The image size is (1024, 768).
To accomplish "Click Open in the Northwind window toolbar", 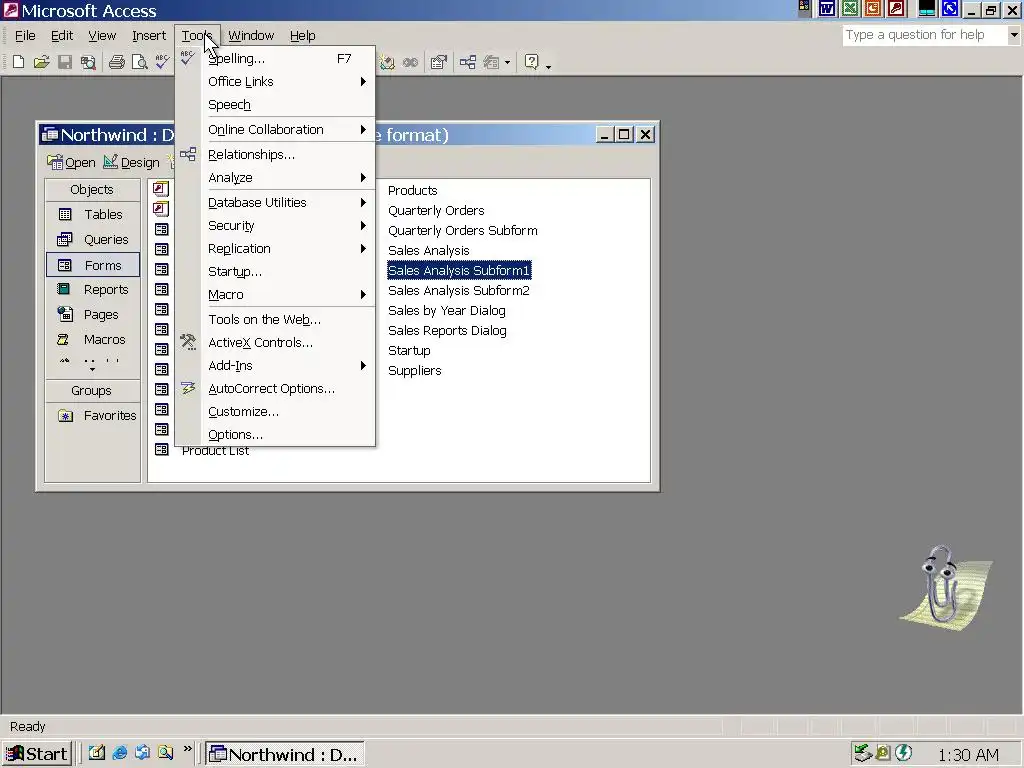I will pyautogui.click(x=71, y=162).
